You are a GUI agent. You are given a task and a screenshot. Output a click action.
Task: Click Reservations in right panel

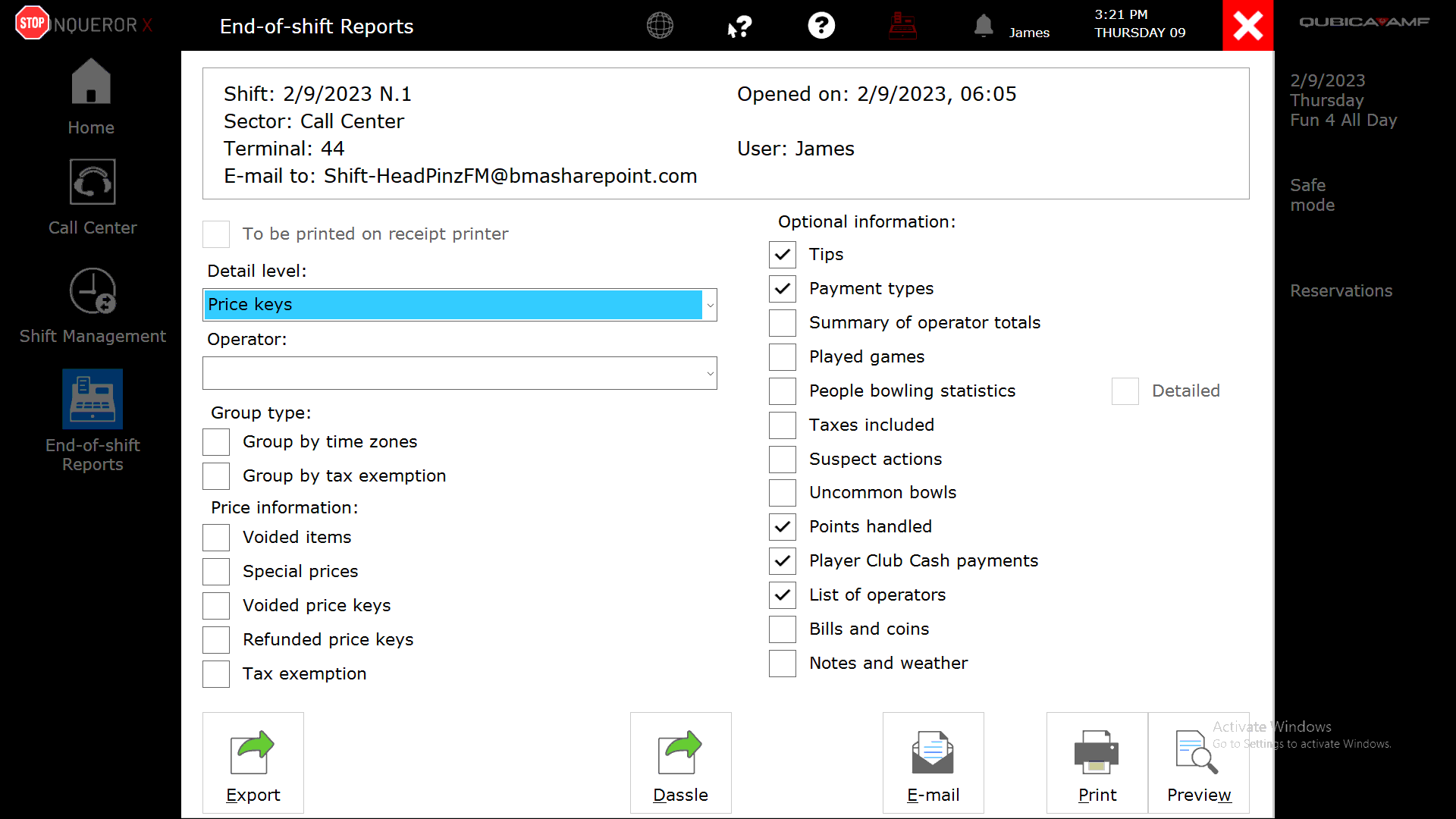pyautogui.click(x=1341, y=290)
